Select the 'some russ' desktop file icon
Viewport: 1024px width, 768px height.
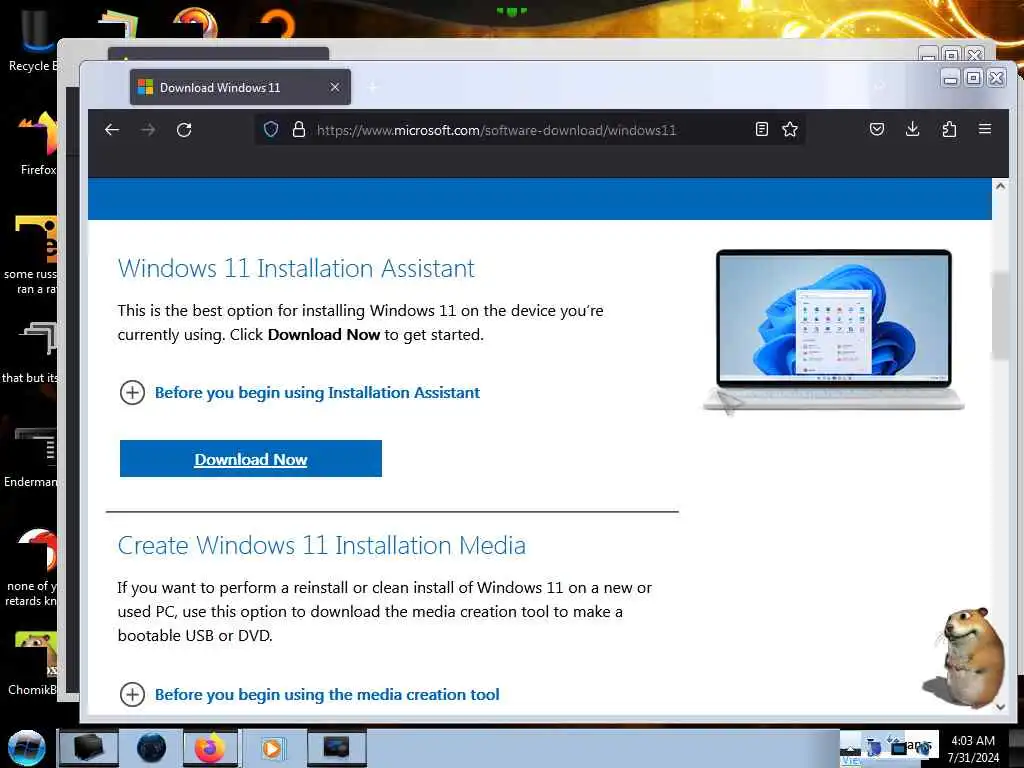coord(31,255)
